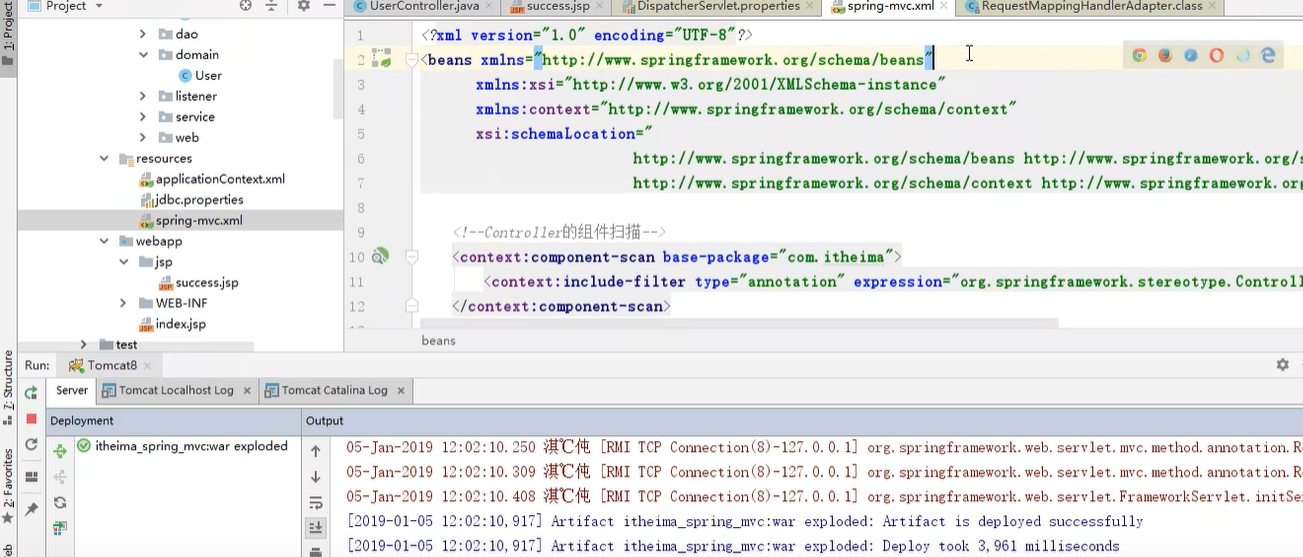This screenshot has width=1303, height=557.
Task: Expand the listener folder
Action: tap(143, 96)
